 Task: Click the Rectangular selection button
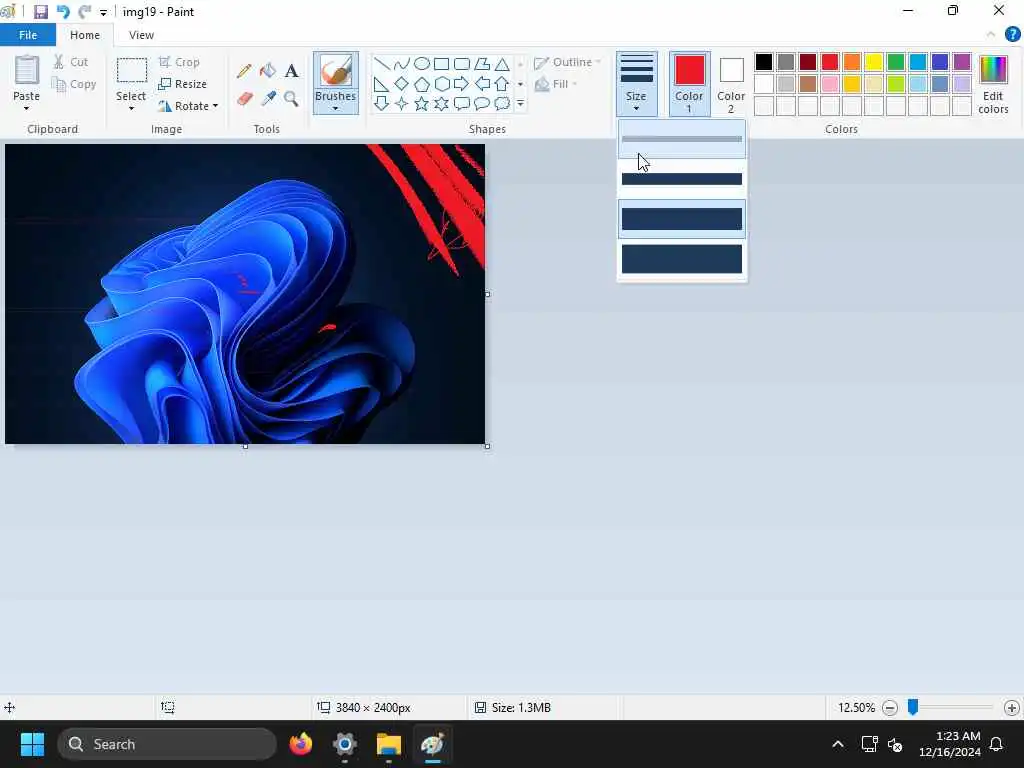[131, 71]
